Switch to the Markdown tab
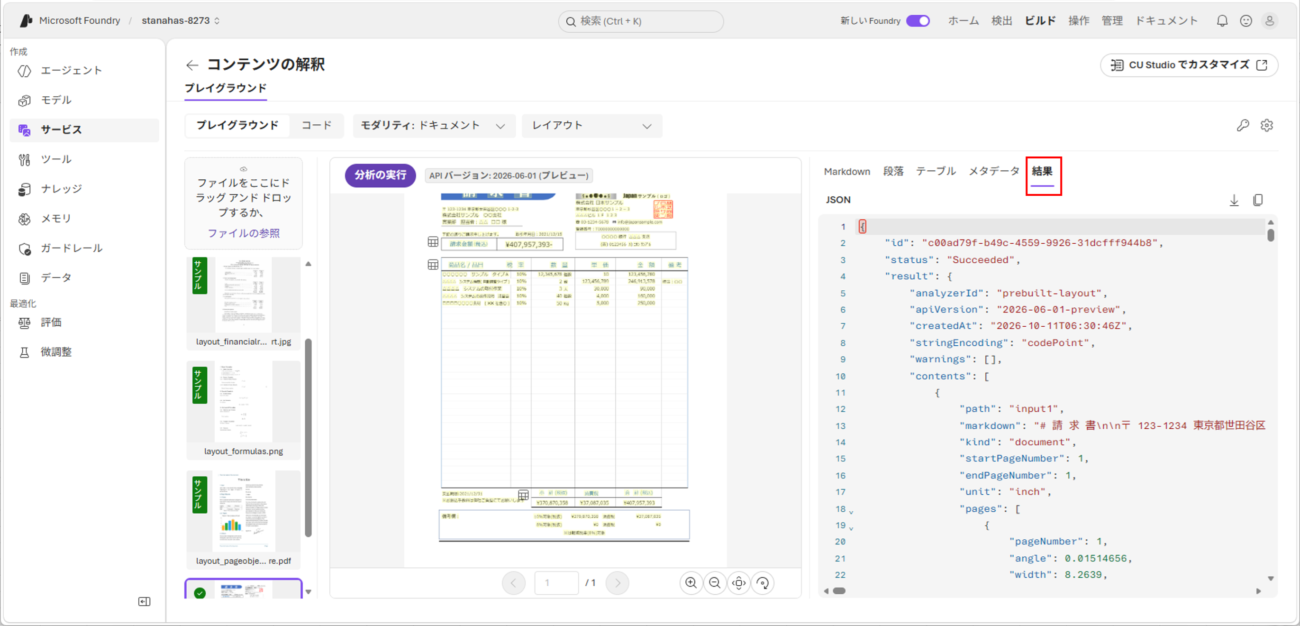The image size is (1300, 626). [x=847, y=172]
